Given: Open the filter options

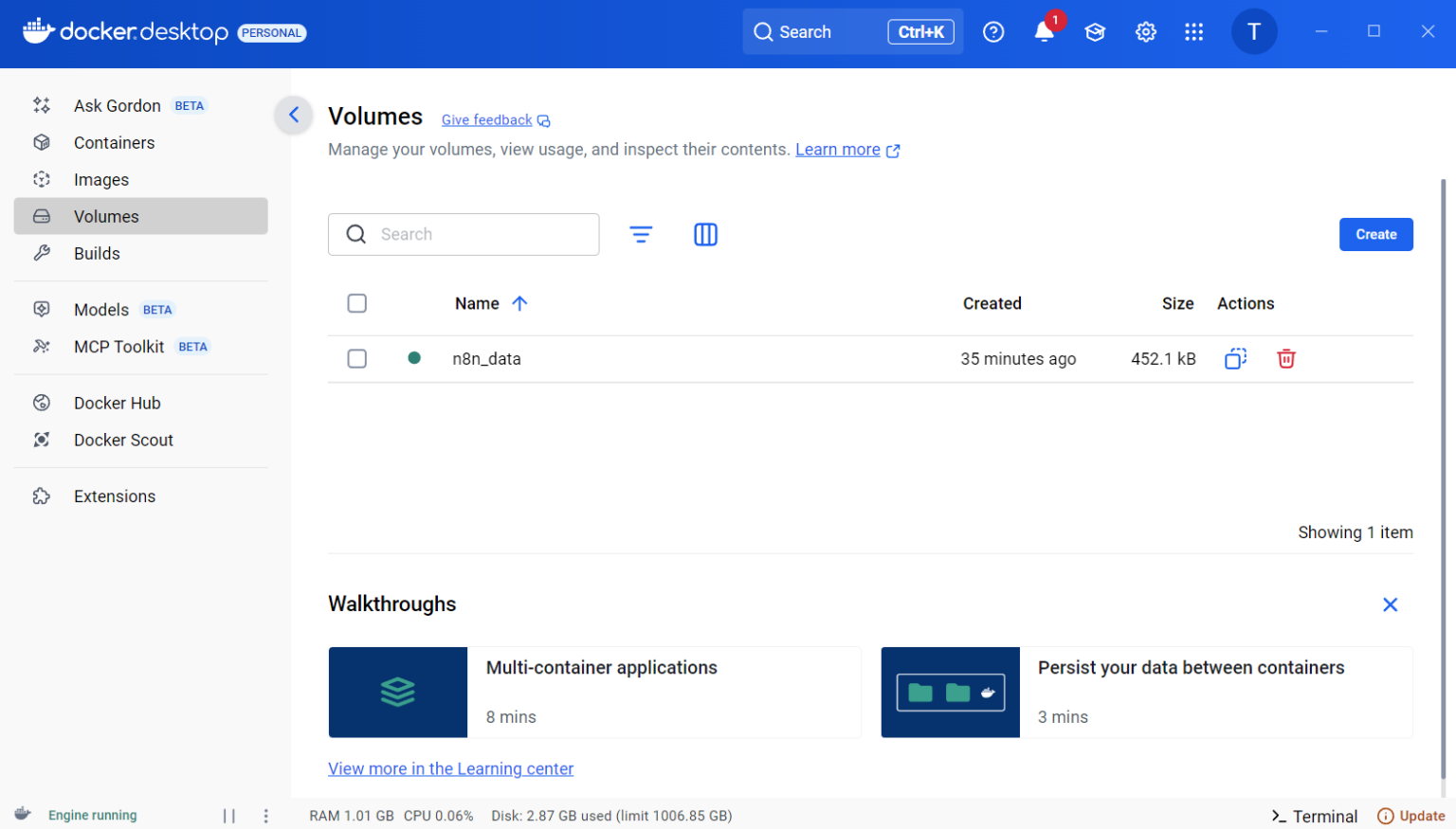Looking at the screenshot, I should [642, 234].
